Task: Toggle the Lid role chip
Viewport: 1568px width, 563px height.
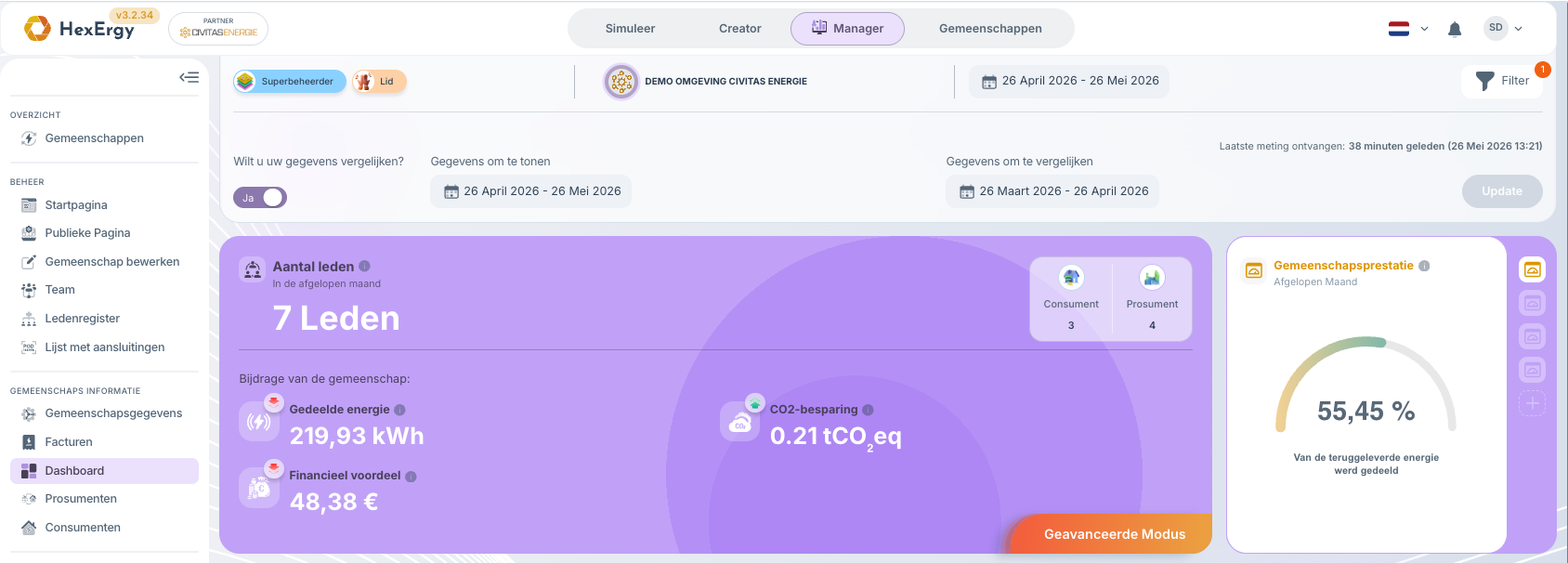Action: coord(379,82)
